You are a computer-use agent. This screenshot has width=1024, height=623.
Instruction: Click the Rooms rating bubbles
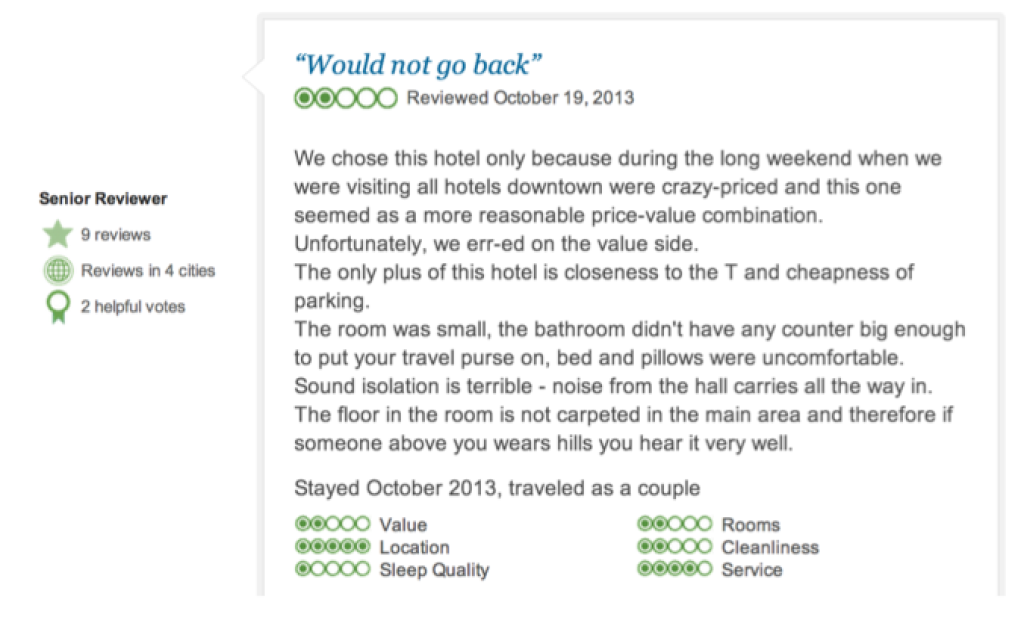point(675,524)
